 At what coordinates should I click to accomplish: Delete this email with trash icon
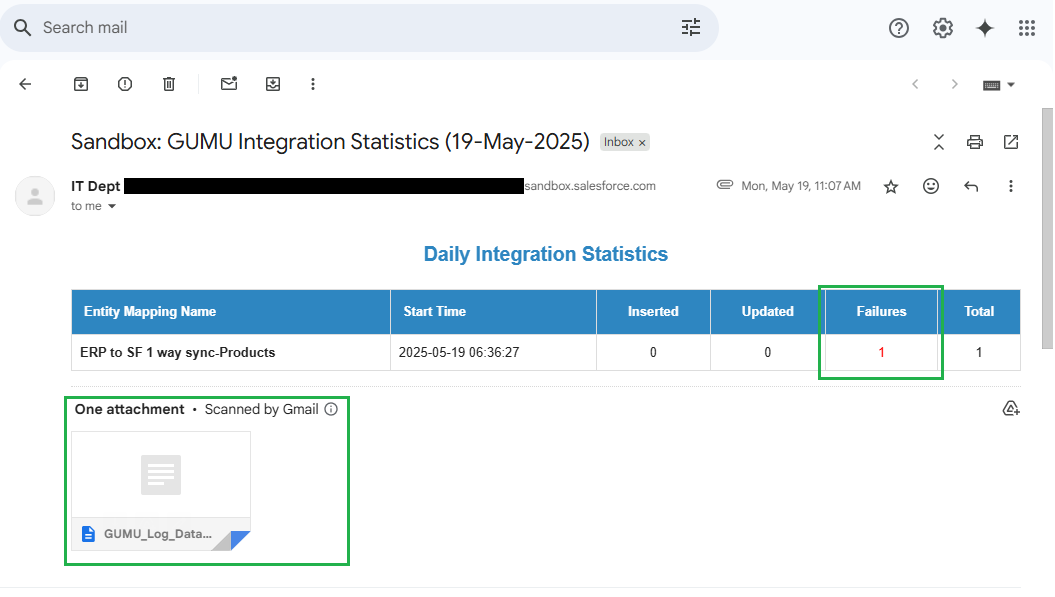(x=169, y=84)
